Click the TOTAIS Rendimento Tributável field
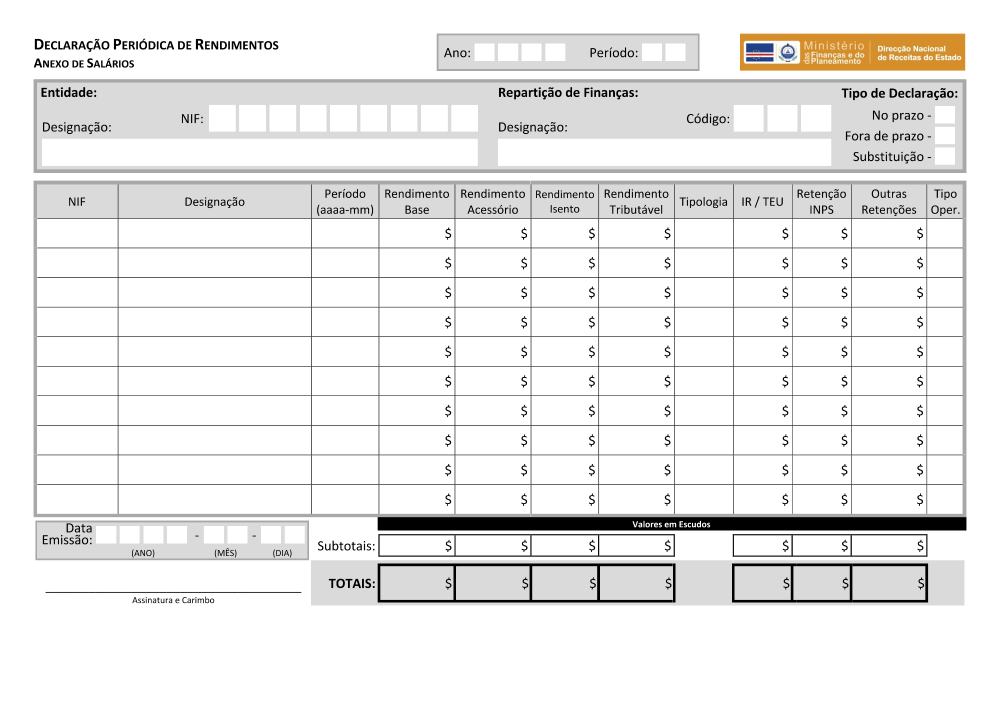Viewport: 1000px width, 707px height. [x=636, y=583]
